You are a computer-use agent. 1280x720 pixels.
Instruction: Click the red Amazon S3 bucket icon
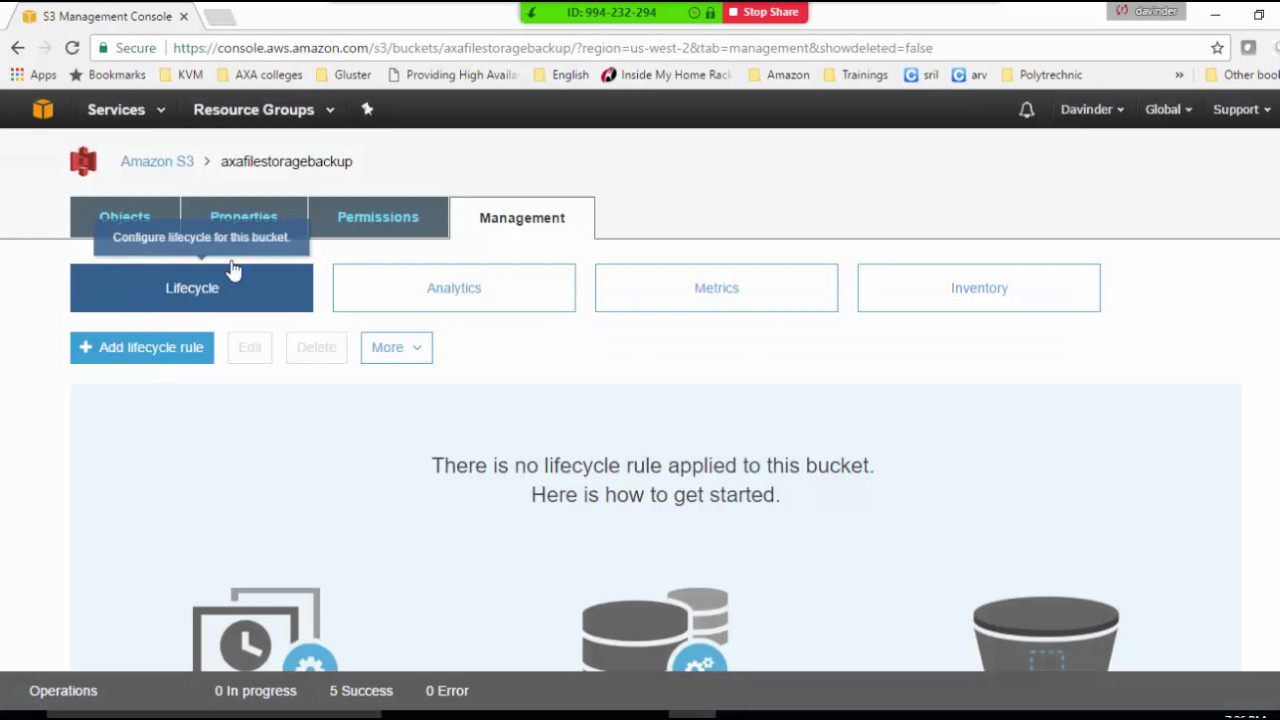pos(83,161)
